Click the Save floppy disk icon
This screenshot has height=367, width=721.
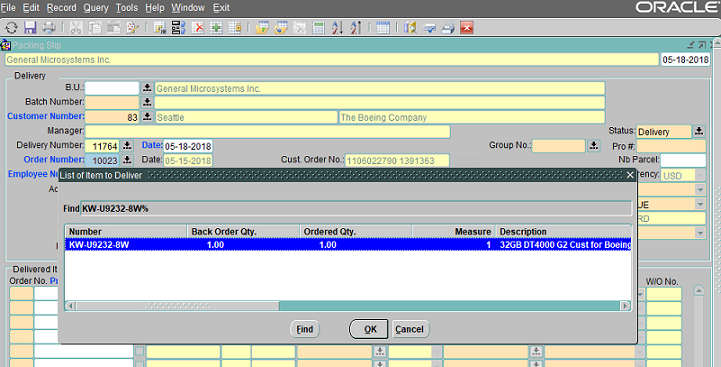tap(30, 28)
